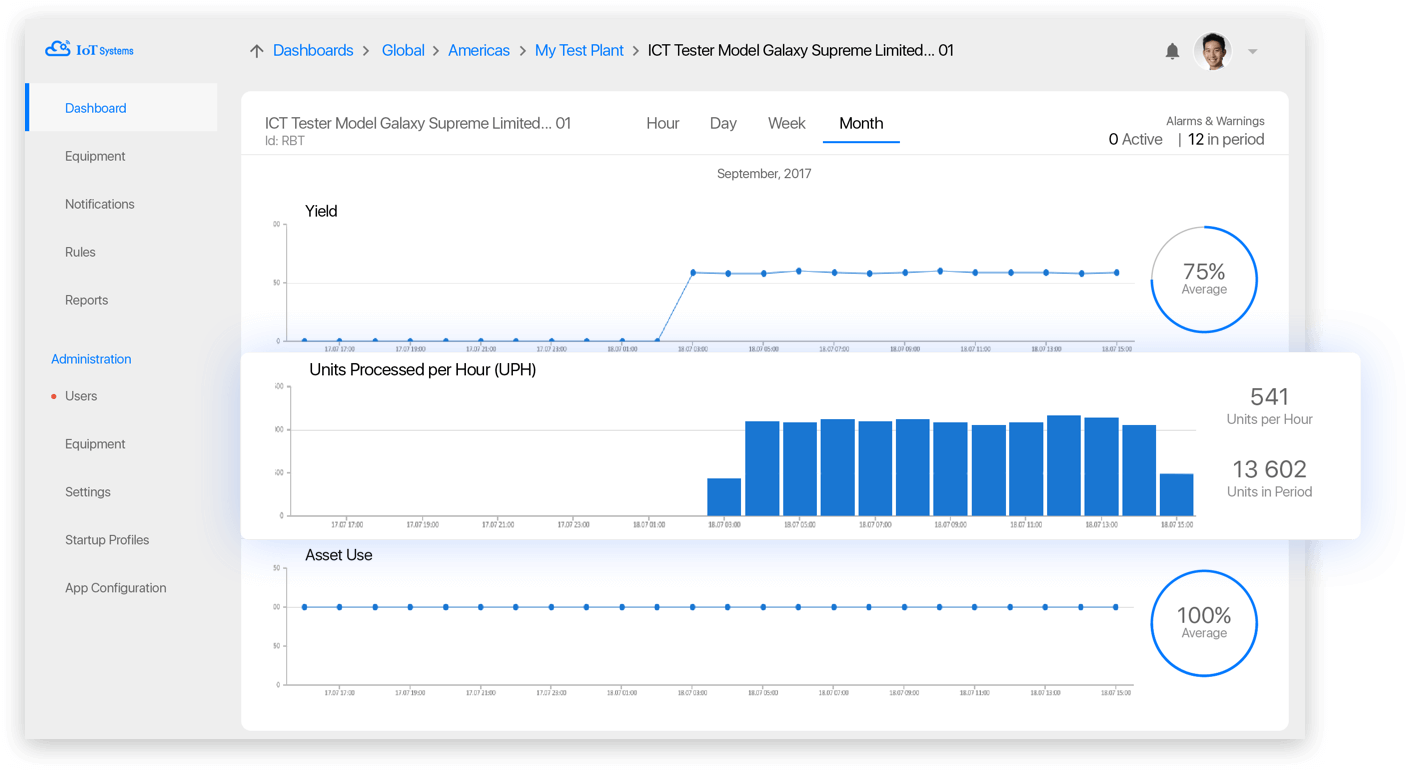Open Users under Administration
Viewport: 1411px width, 770px height.
(81, 396)
